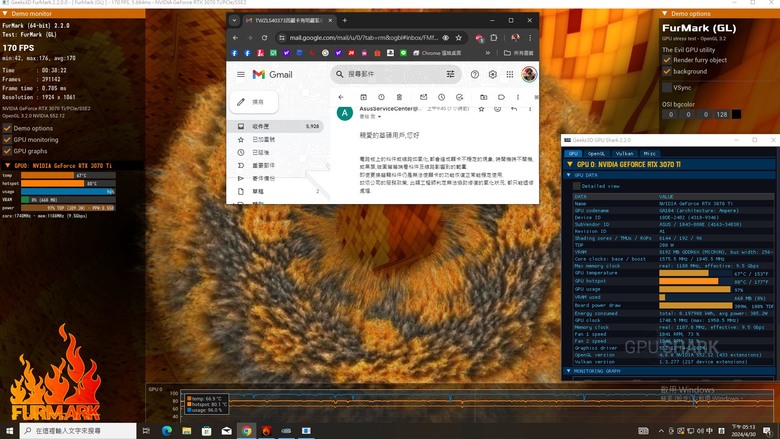The image size is (780, 439).
Task: Switch to OpenGL tab in GPU Shark
Action: pyautogui.click(x=596, y=154)
